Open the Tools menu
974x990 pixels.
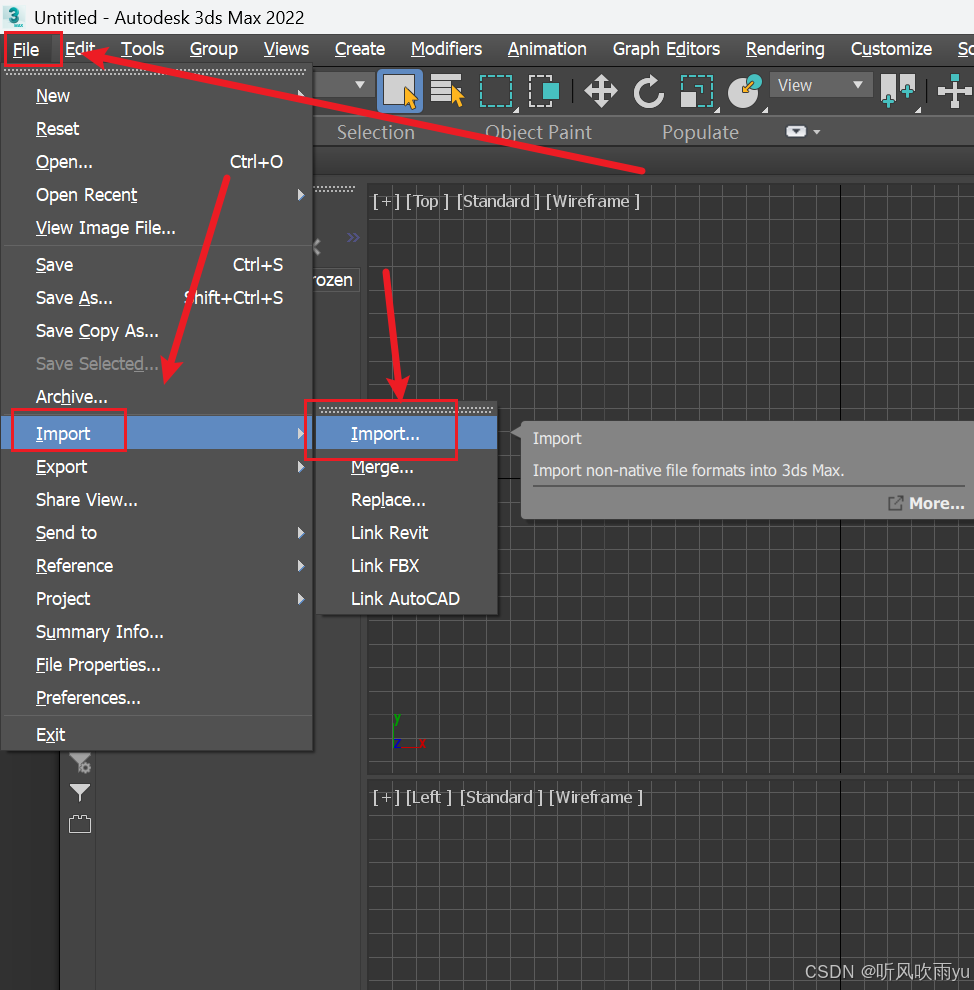[142, 49]
